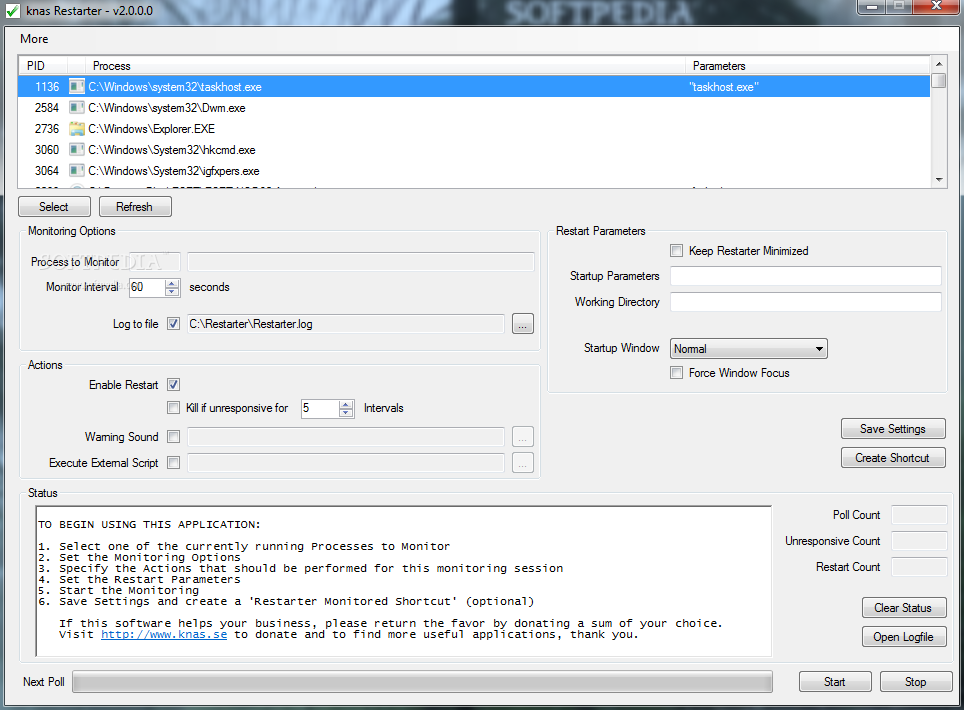Browse for log file with ellipsis button
The height and width of the screenshot is (710, 964).
[x=523, y=323]
